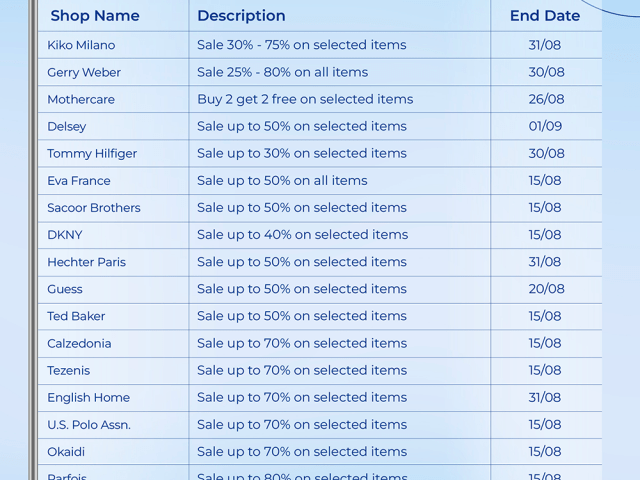Click the End Date column header
640x480 pixels.
(545, 16)
